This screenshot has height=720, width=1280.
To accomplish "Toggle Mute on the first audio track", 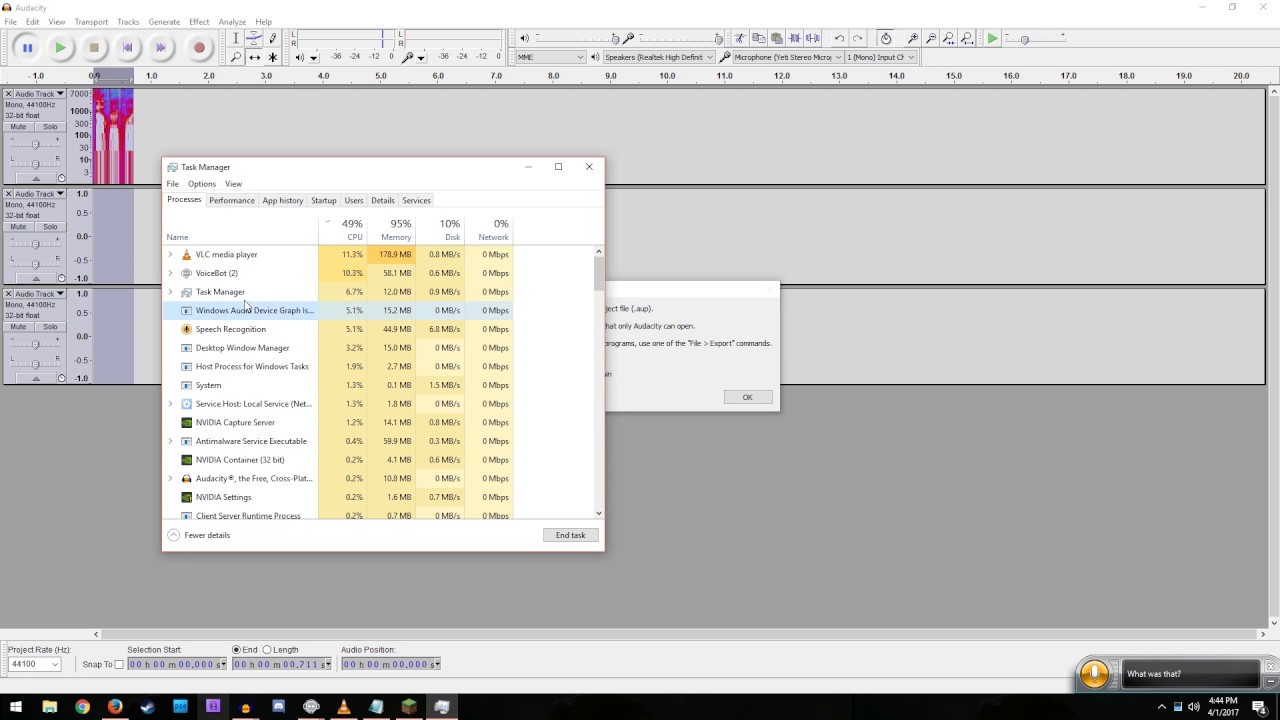I will (18, 127).
